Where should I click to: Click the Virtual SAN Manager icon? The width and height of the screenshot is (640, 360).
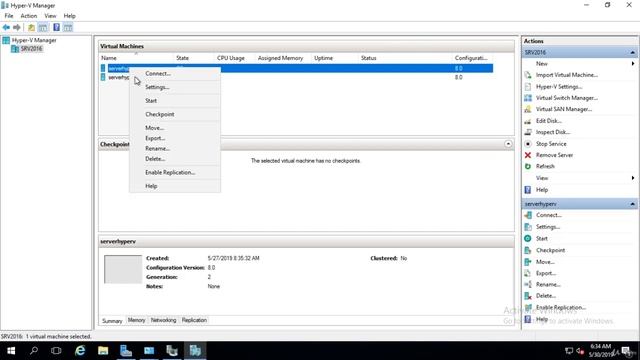point(528,109)
